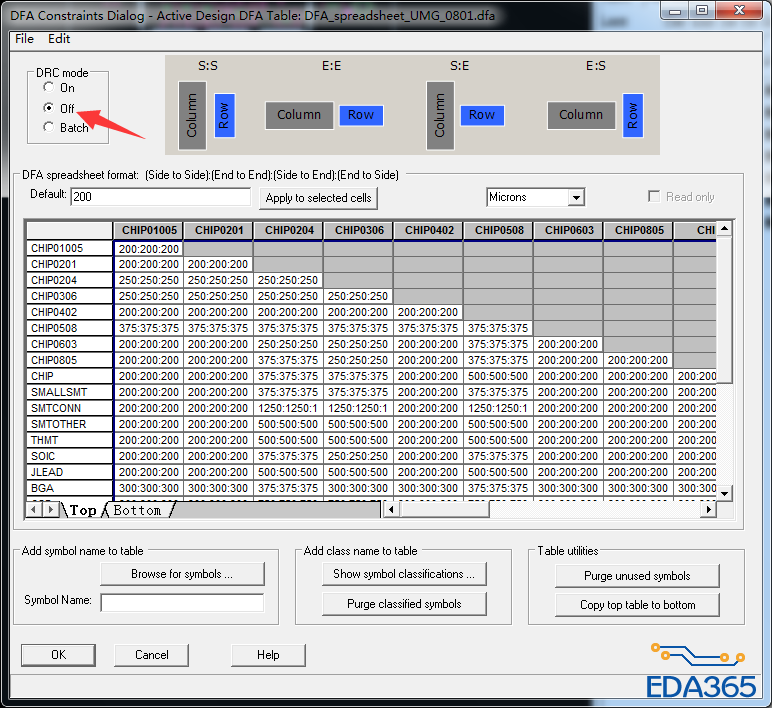772x708 pixels.
Task: Toggle the Read only checkbox
Action: (x=654, y=197)
